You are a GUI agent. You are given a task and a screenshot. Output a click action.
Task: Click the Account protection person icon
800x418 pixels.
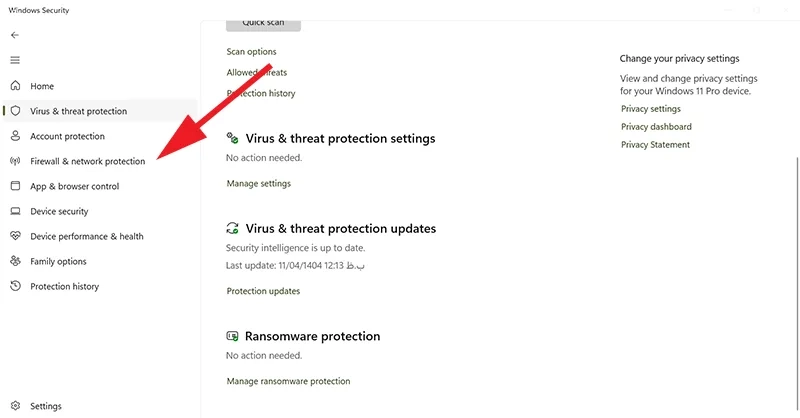(x=15, y=136)
